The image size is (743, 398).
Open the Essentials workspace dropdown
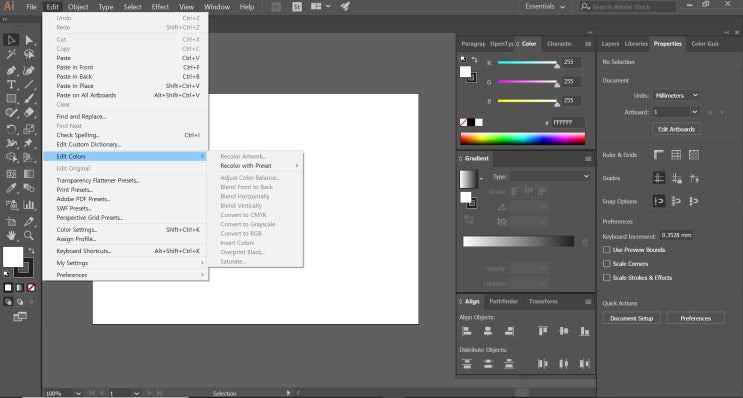545,7
